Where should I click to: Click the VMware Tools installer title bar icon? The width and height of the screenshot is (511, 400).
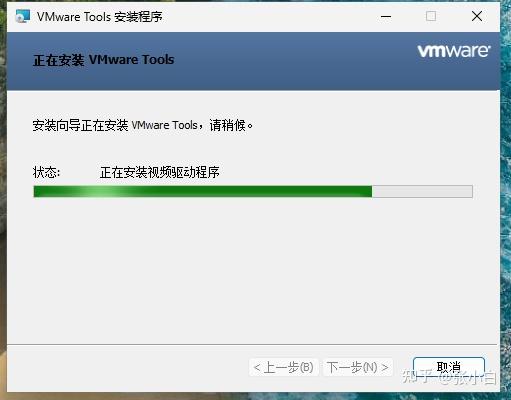pos(23,16)
